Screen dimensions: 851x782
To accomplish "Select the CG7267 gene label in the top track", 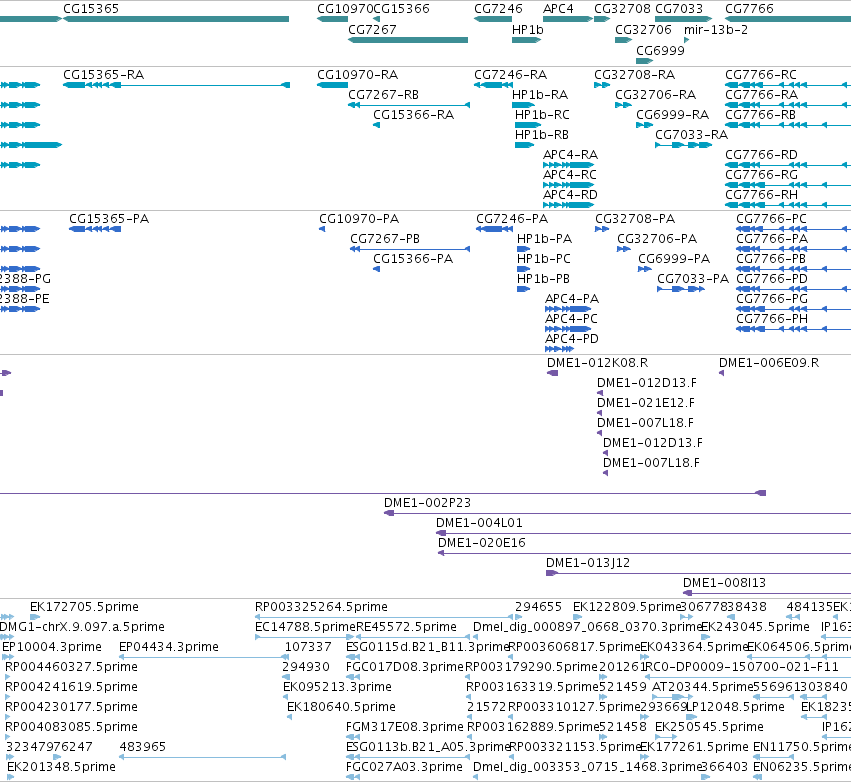I will coord(372,29).
